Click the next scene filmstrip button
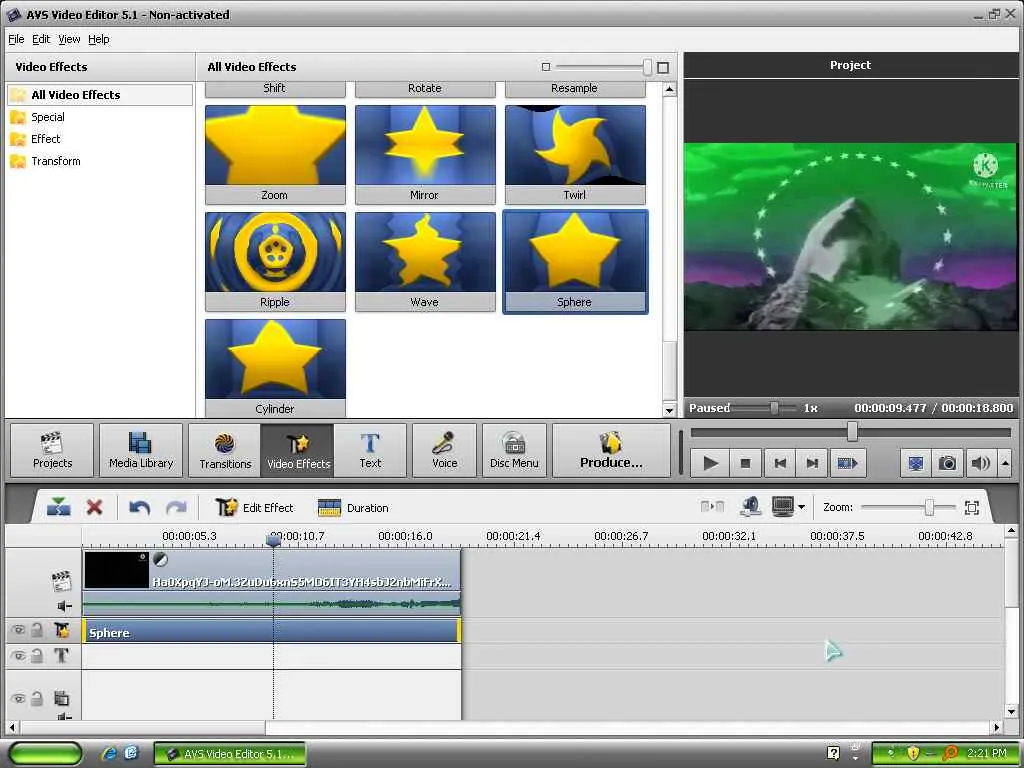 [x=848, y=463]
